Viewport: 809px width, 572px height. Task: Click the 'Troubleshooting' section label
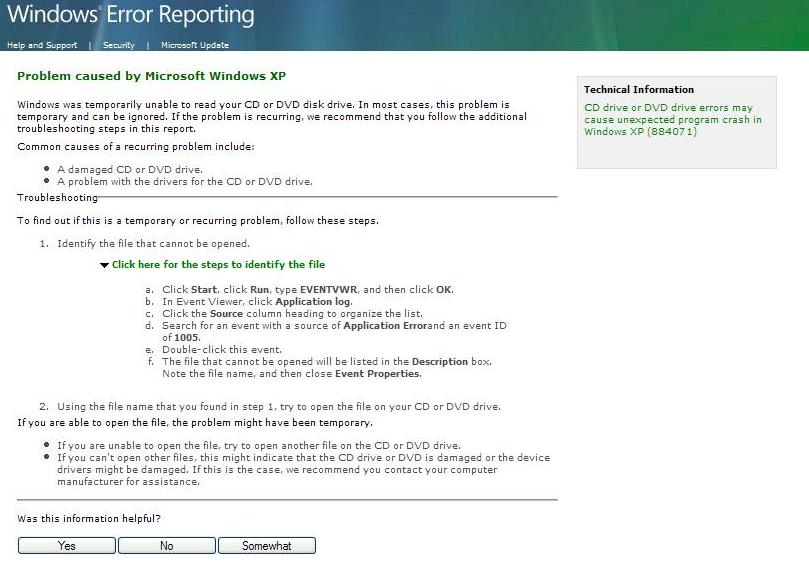(x=57, y=198)
